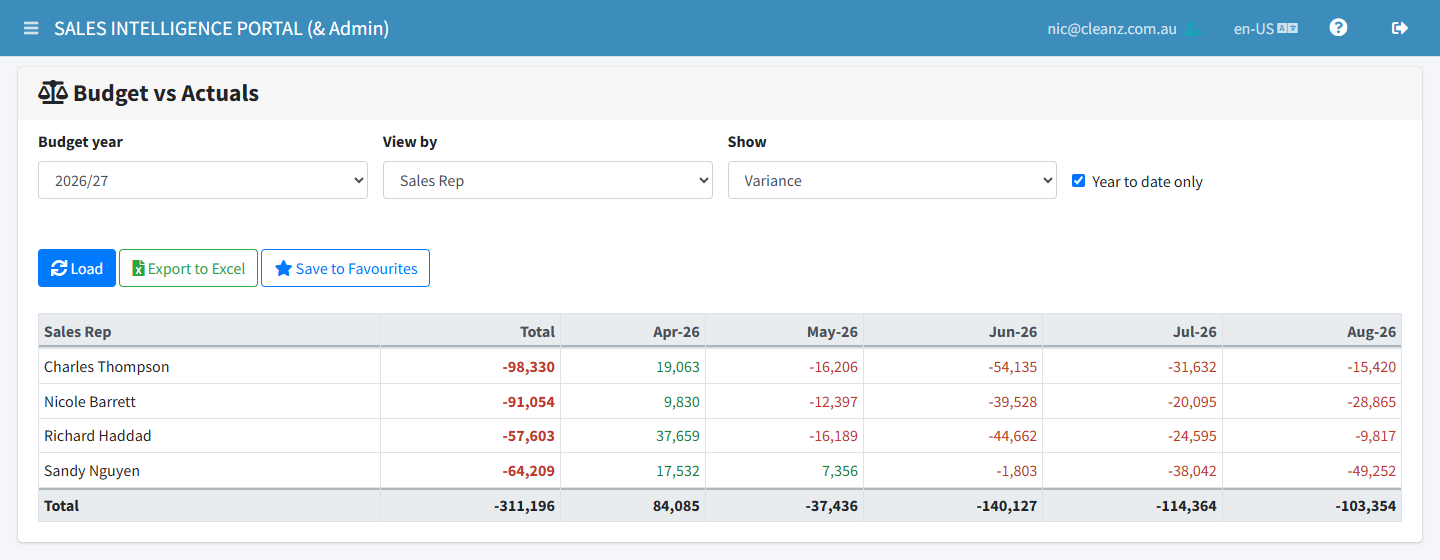Click the Apr-26 total 84,085
The image size is (1440, 560).
(x=676, y=506)
